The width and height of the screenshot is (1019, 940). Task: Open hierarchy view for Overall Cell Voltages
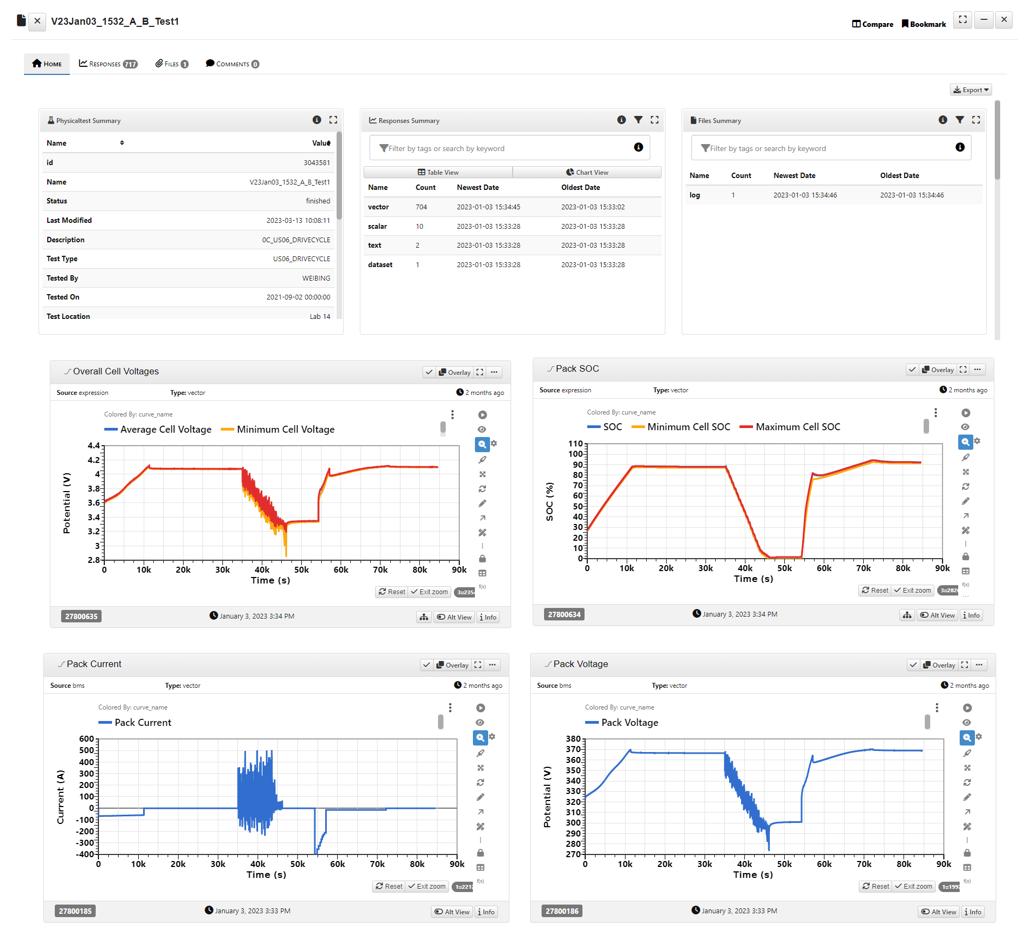(x=424, y=617)
